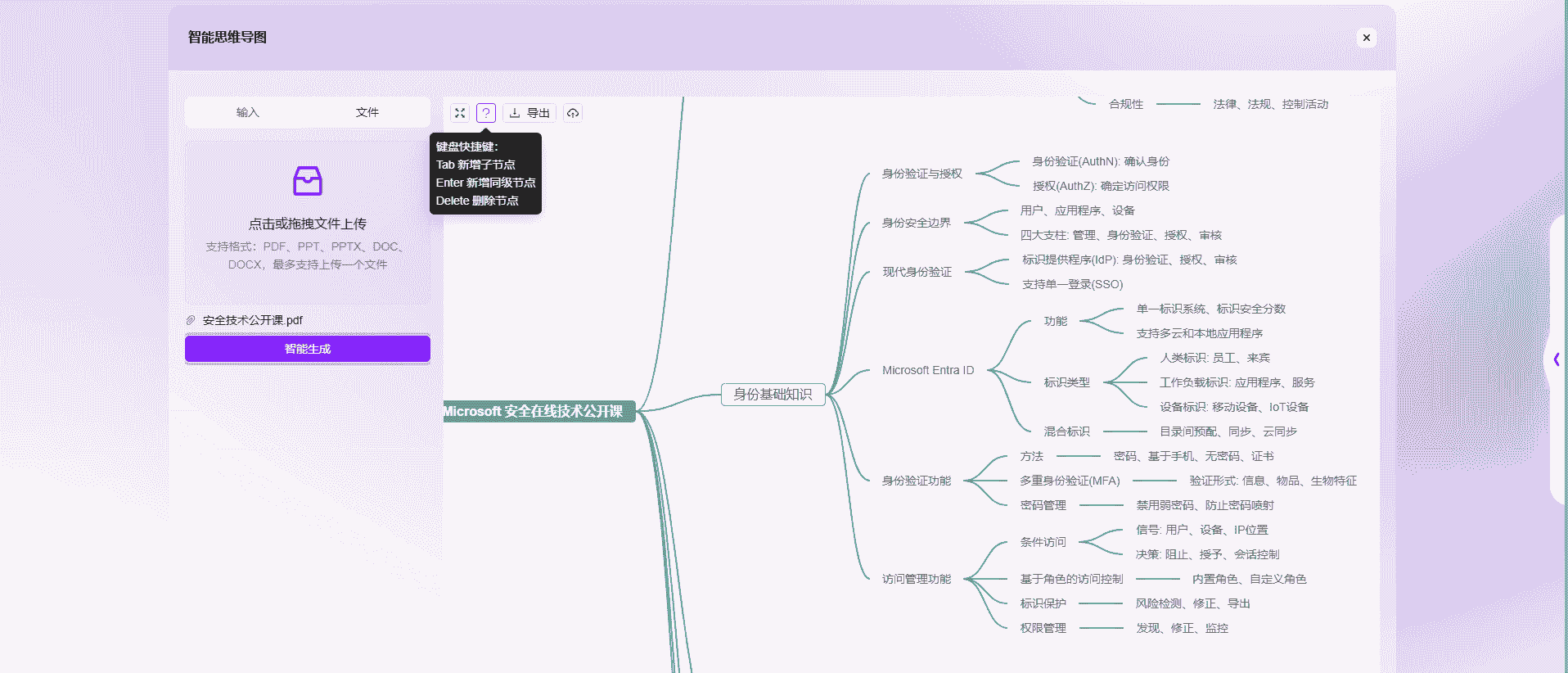Screen dimensions: 1568x673
Task: Click 身份验证(AuthN): 确认身份 node
Action: (x=1101, y=161)
